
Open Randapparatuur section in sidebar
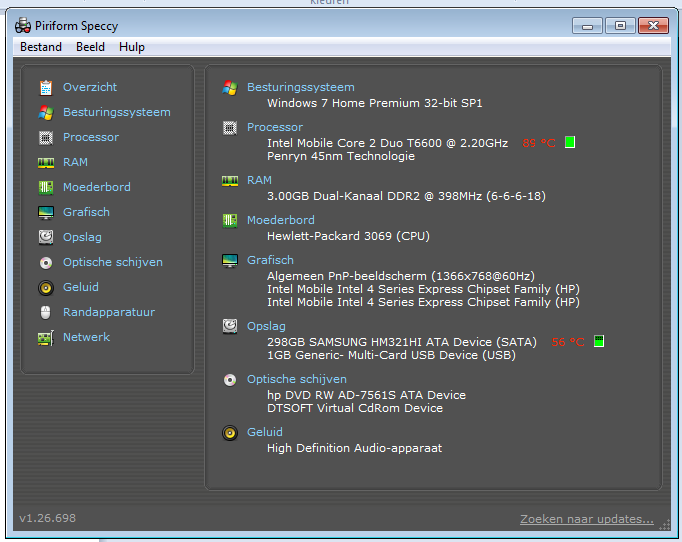tap(109, 312)
